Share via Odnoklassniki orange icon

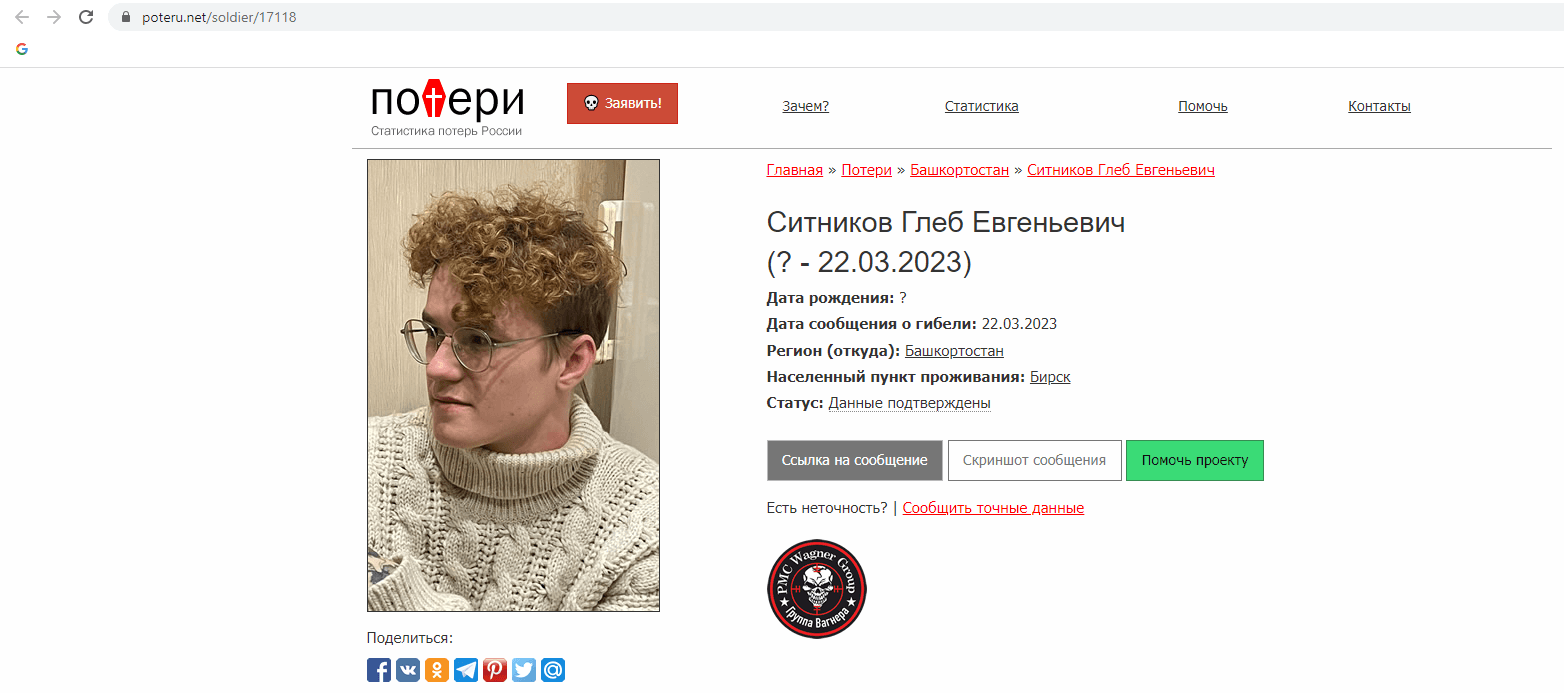click(437, 670)
